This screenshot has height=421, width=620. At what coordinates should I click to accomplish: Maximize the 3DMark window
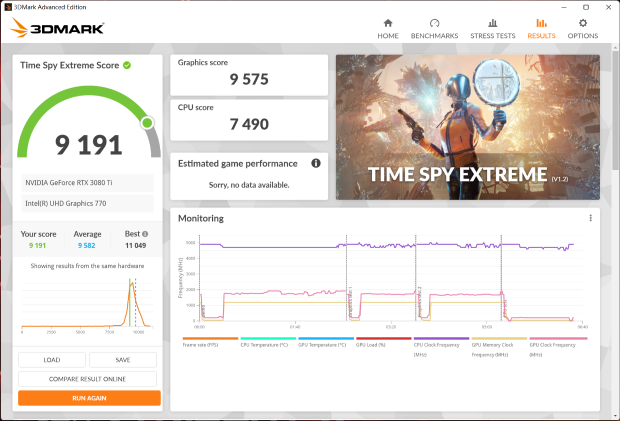(x=586, y=7)
